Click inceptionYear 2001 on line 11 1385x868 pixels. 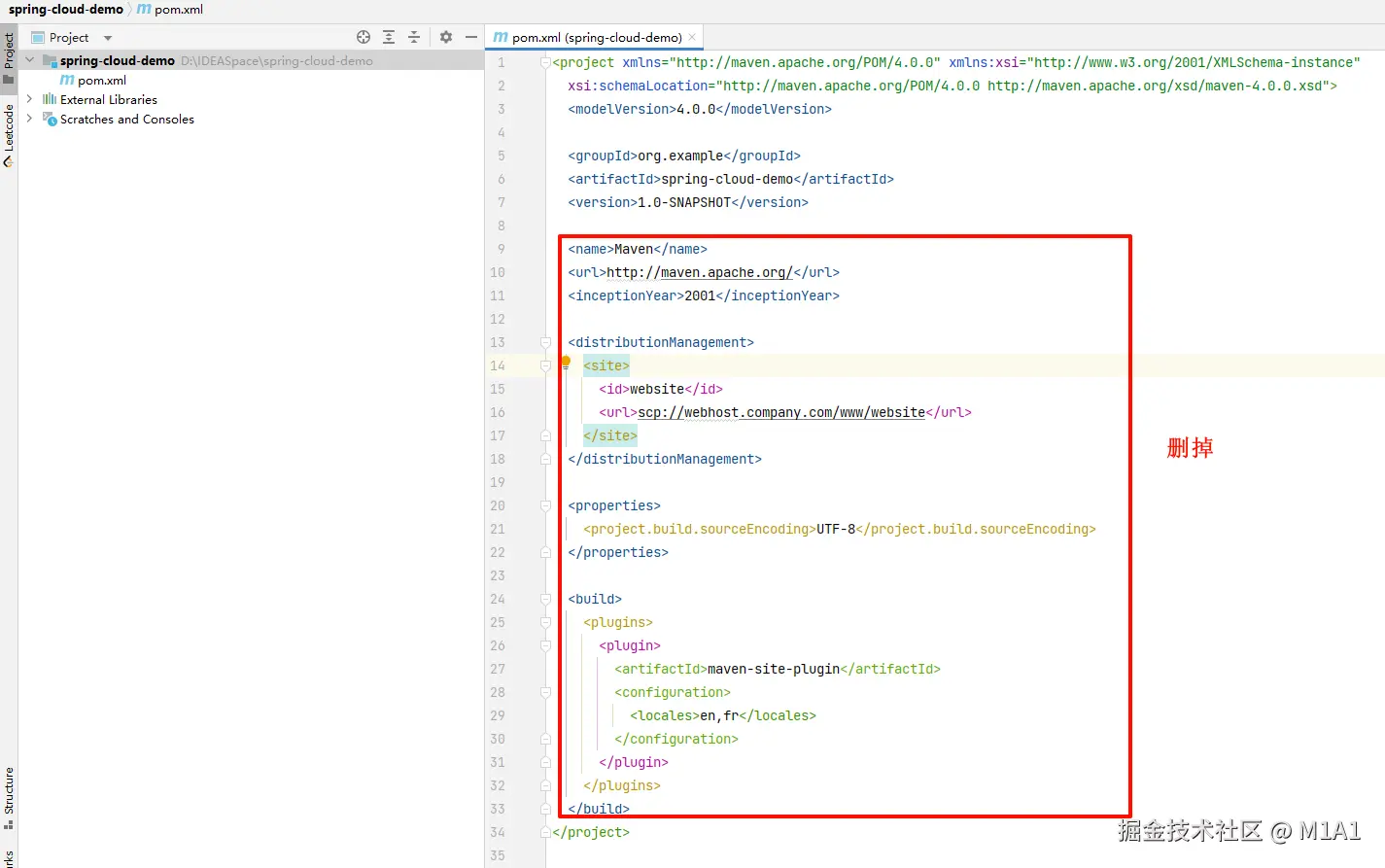coord(704,295)
